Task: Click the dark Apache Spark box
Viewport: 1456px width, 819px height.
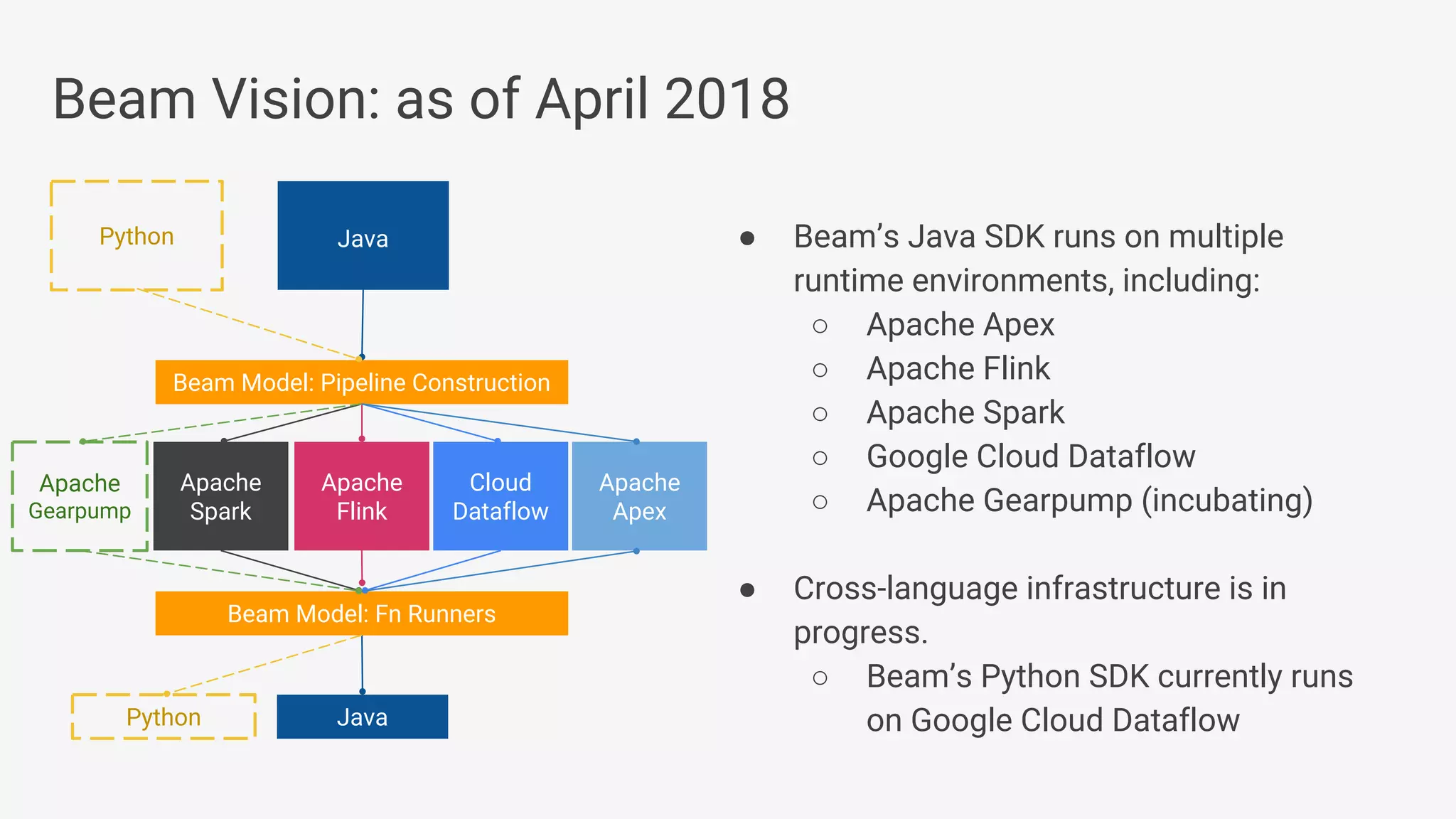Action: (220, 496)
